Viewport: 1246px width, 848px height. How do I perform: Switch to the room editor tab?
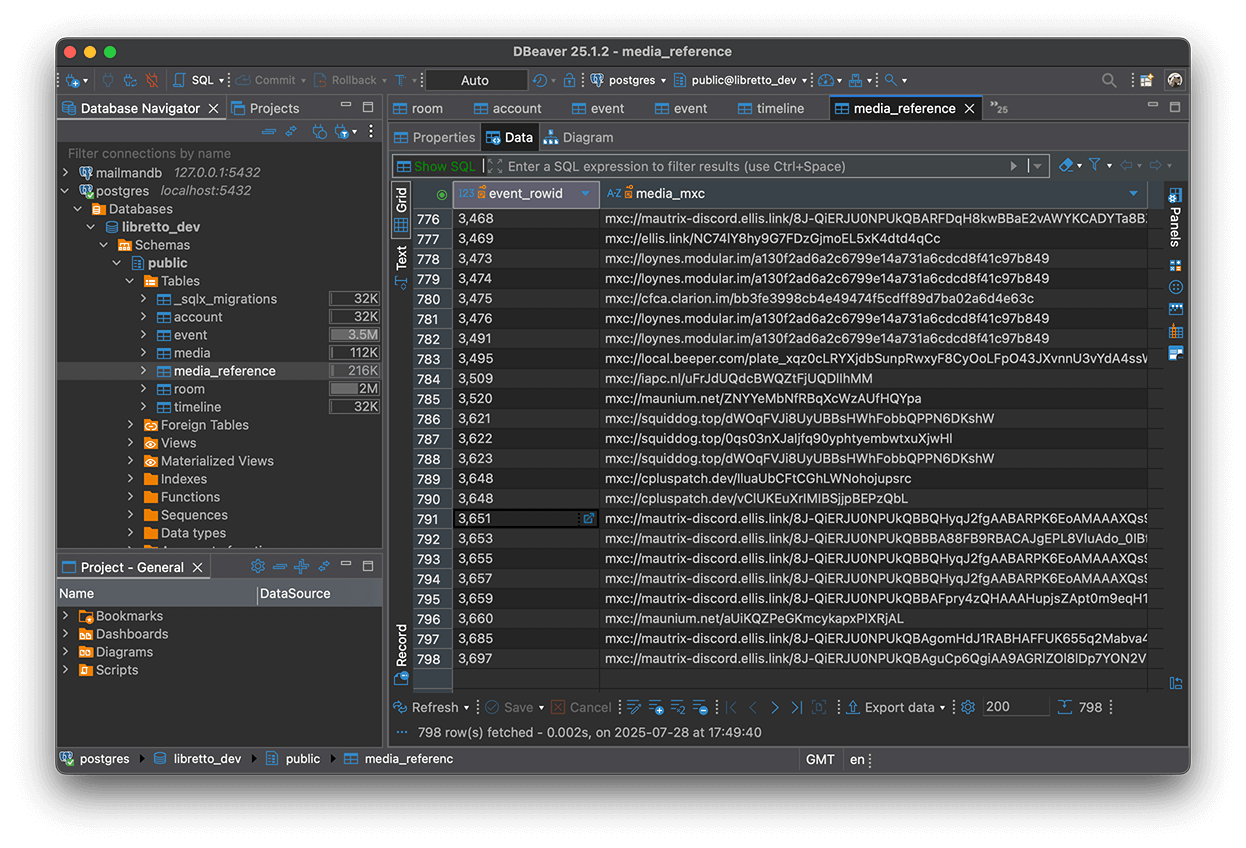coord(418,108)
